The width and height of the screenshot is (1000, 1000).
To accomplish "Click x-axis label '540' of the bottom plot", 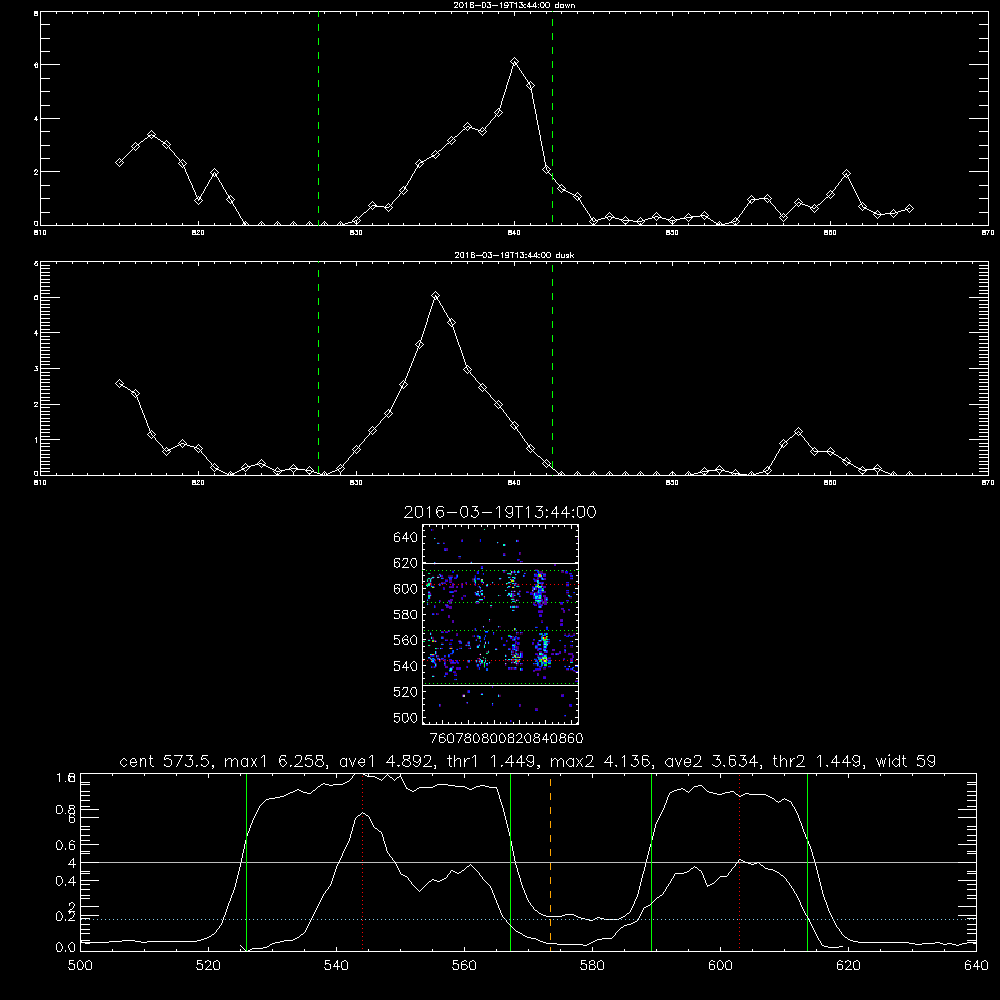I will coord(336,966).
